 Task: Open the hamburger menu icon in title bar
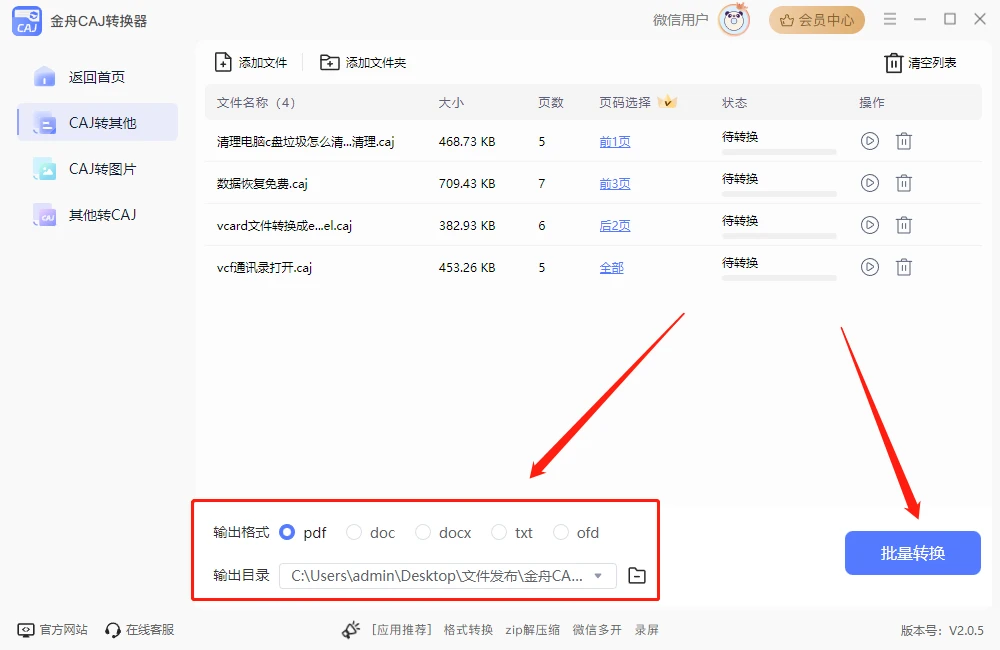pos(890,20)
